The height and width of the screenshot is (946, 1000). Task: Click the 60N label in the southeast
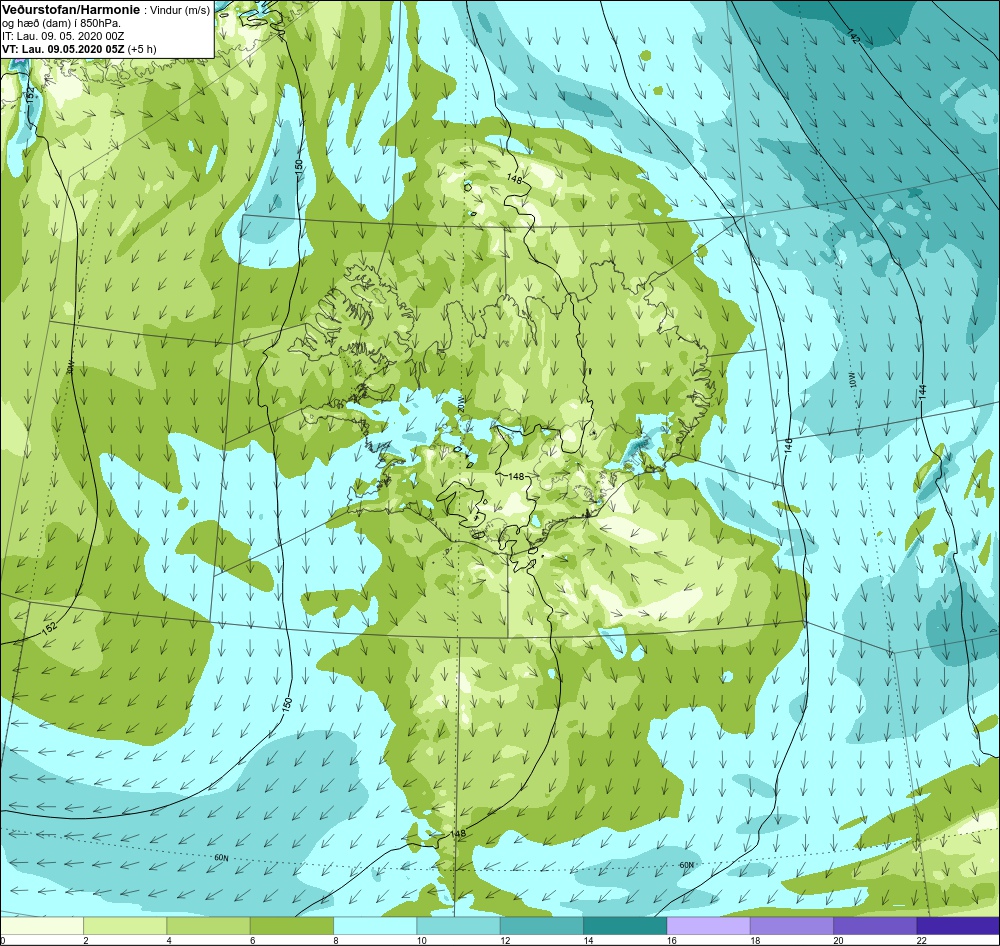point(686,865)
